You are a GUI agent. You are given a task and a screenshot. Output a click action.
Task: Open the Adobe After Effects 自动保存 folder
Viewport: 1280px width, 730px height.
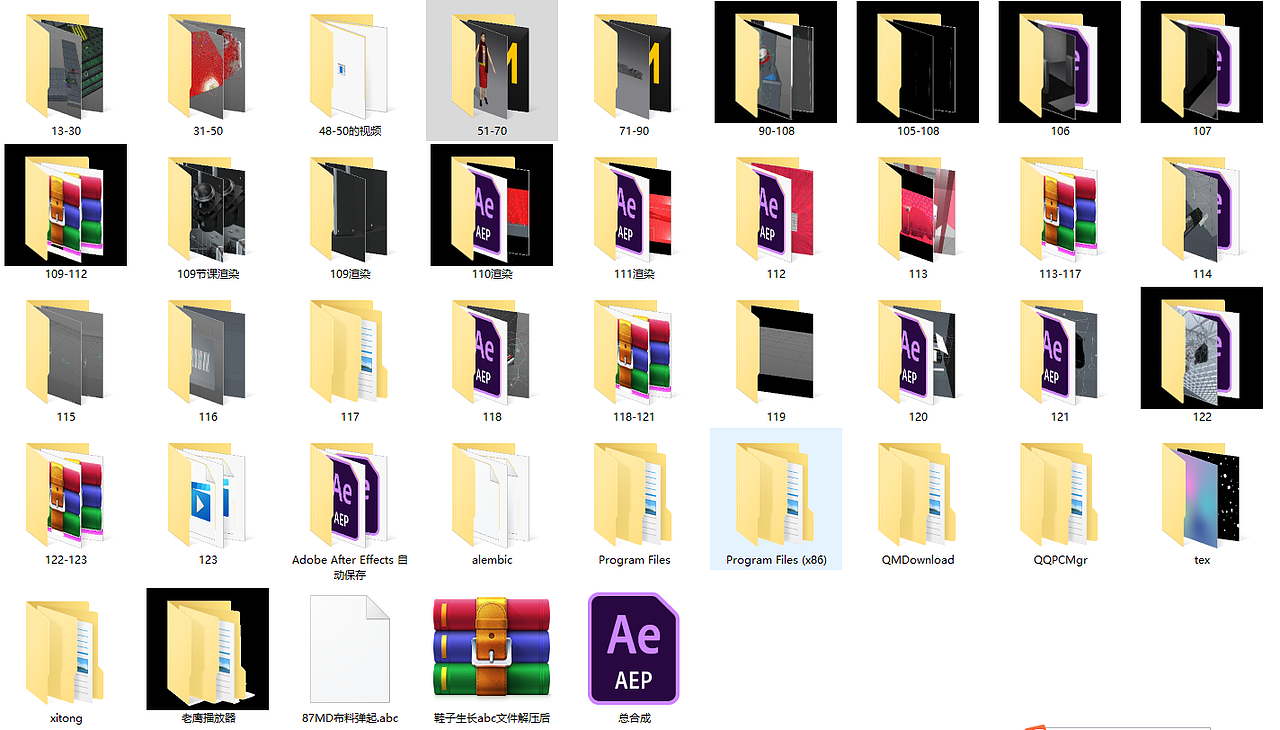[x=350, y=495]
